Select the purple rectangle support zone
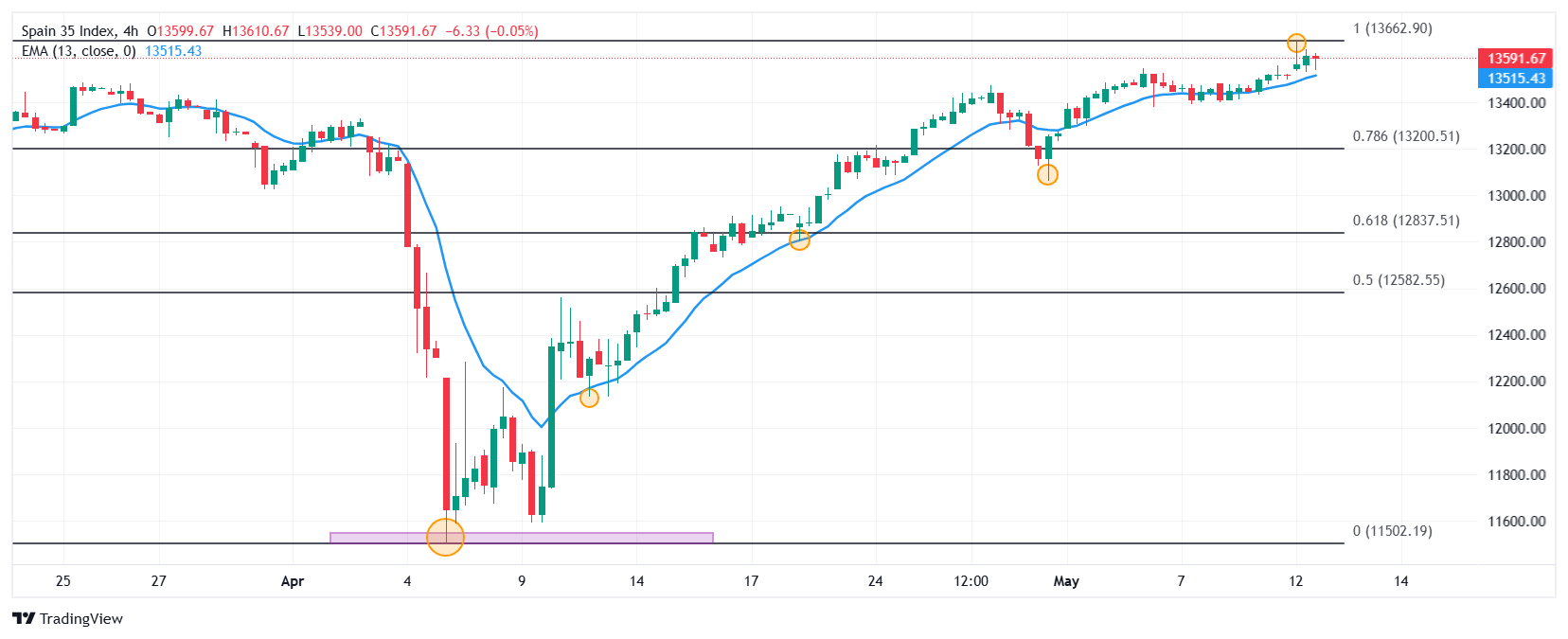1568x639 pixels. click(x=522, y=538)
